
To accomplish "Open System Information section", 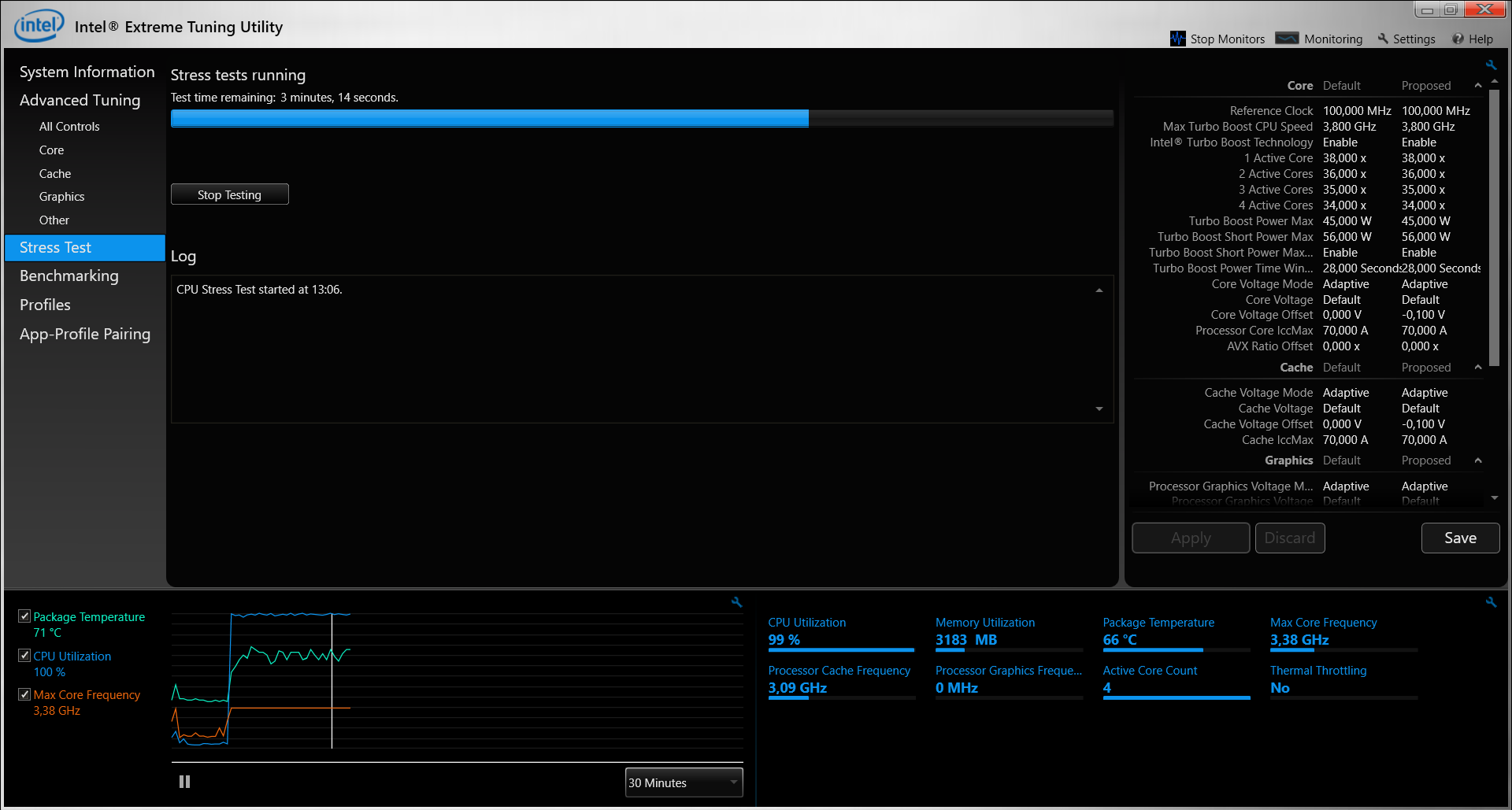I will coord(87,72).
